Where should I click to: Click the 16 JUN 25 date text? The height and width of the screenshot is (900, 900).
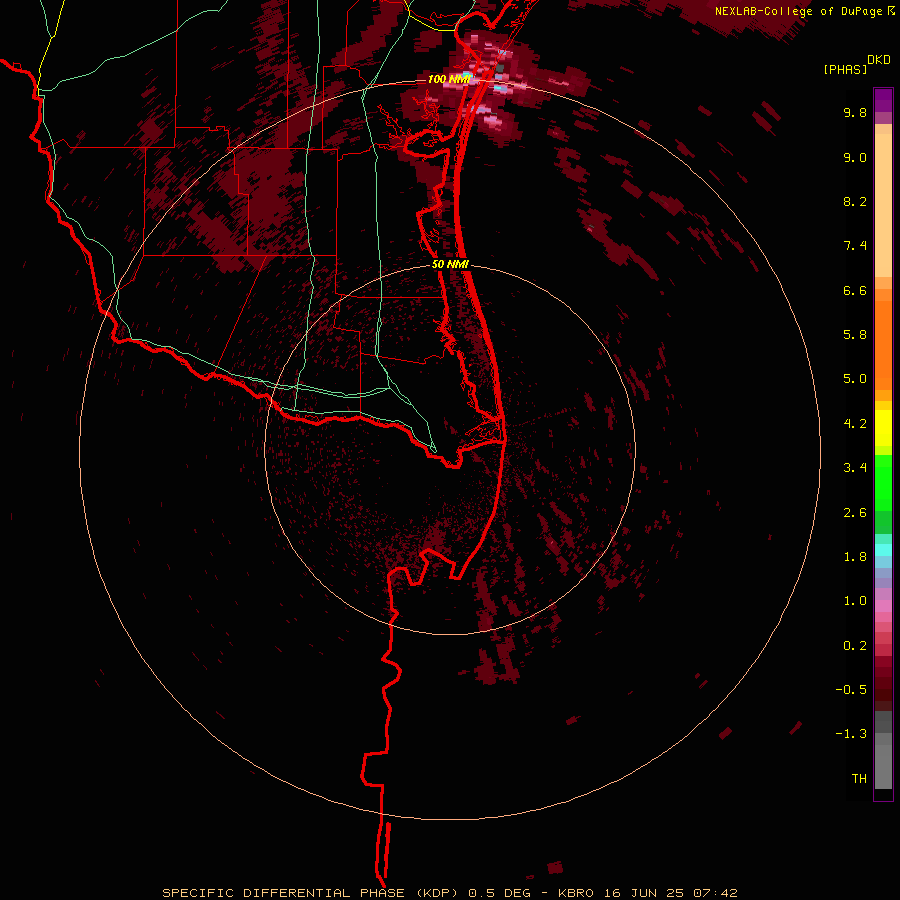[x=646, y=893]
